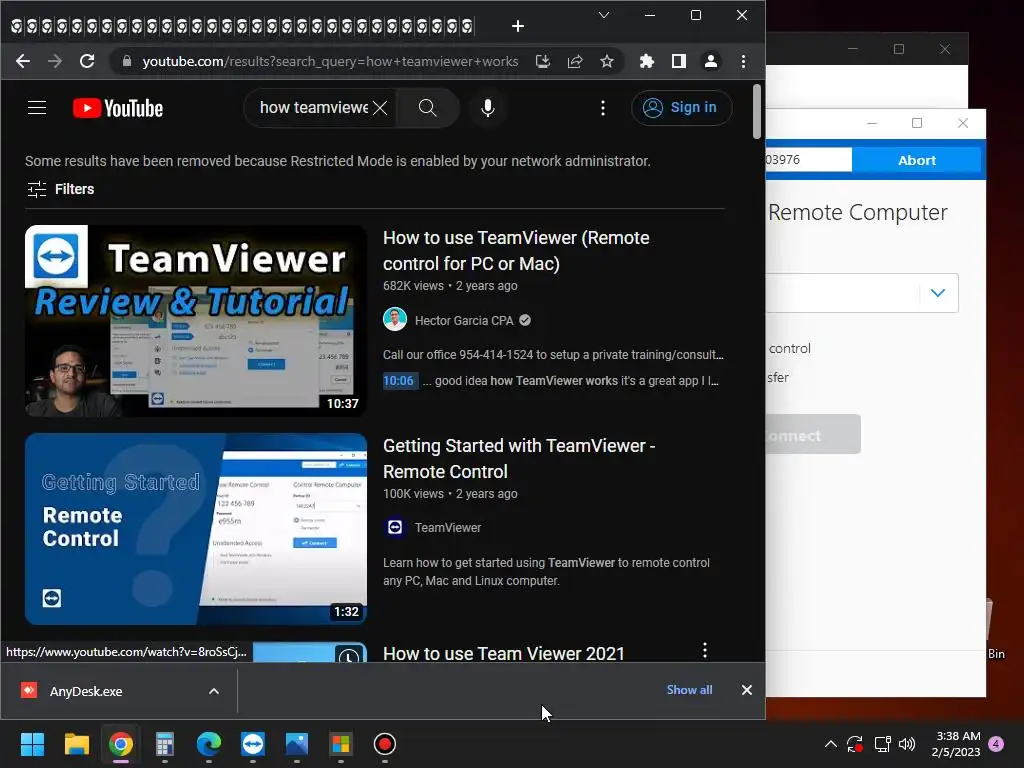Open Chrome profile avatar
The width and height of the screenshot is (1024, 768).
711,61
